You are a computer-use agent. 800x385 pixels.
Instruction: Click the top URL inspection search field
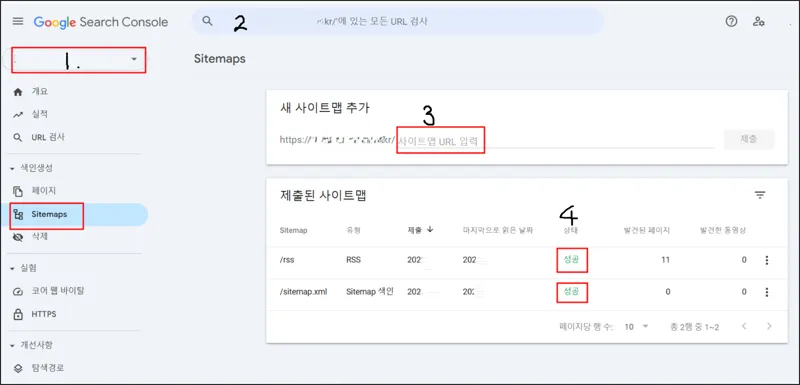tap(397, 21)
